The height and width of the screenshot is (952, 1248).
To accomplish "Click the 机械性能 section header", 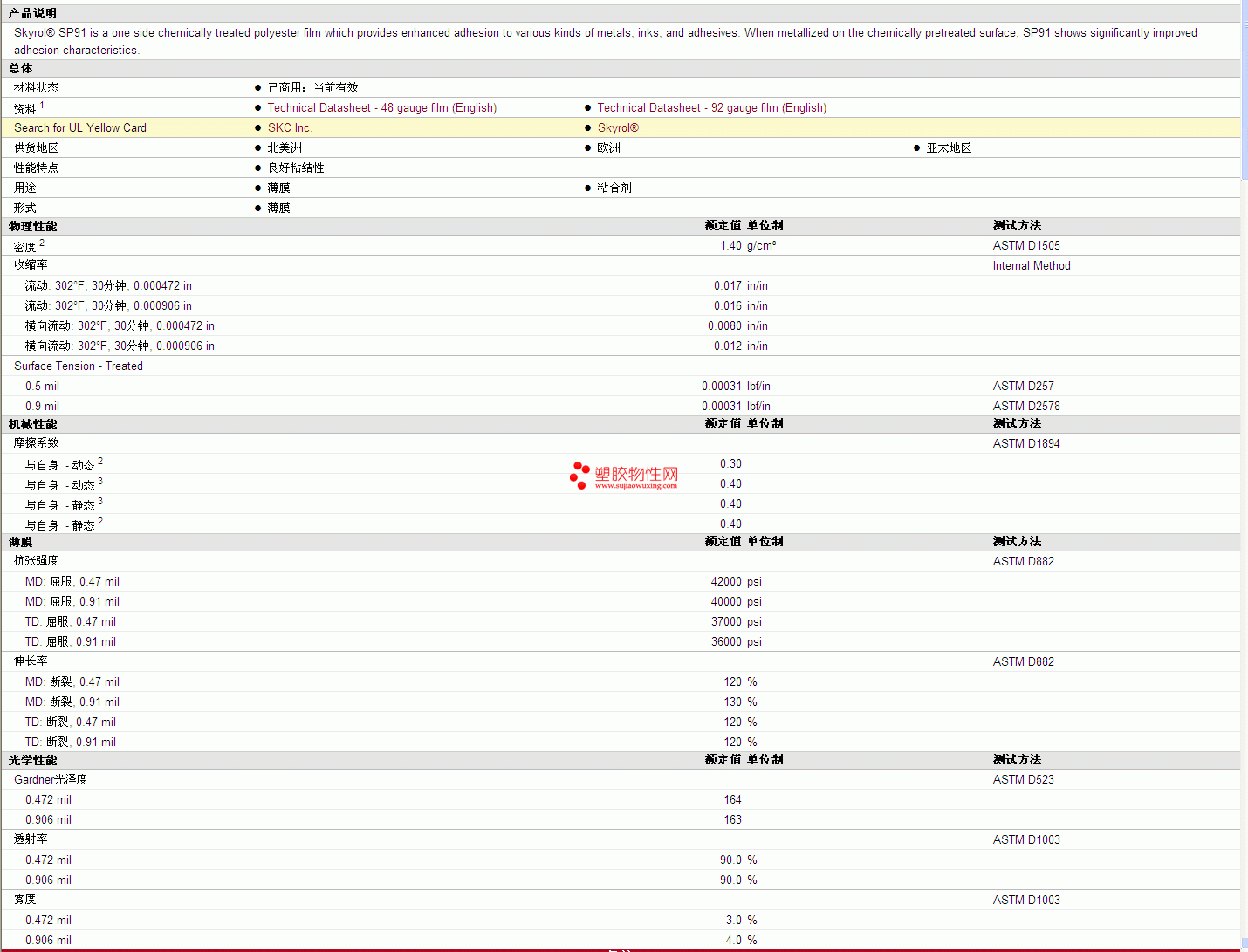I will [x=33, y=425].
